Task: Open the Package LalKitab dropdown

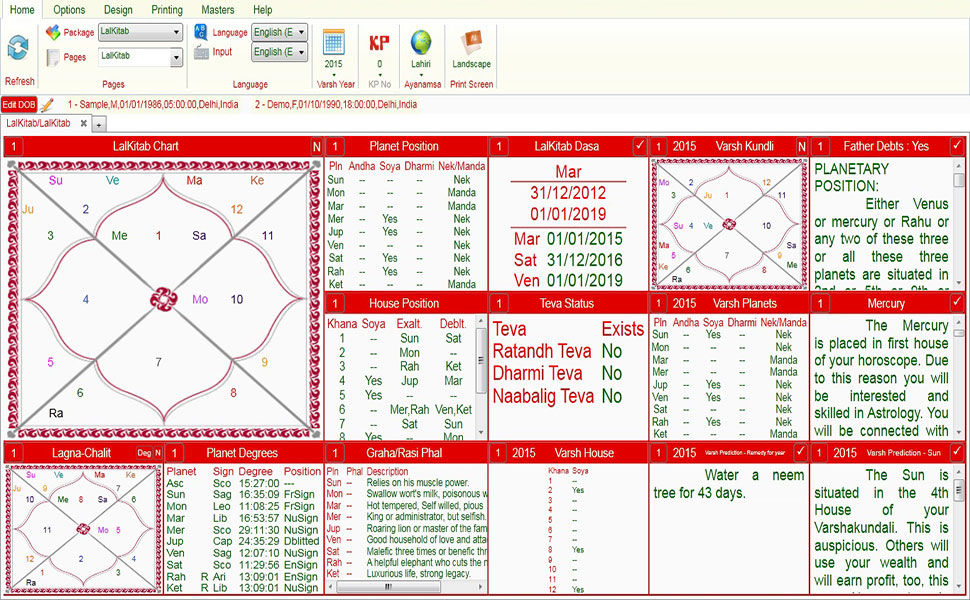Action: [140, 32]
